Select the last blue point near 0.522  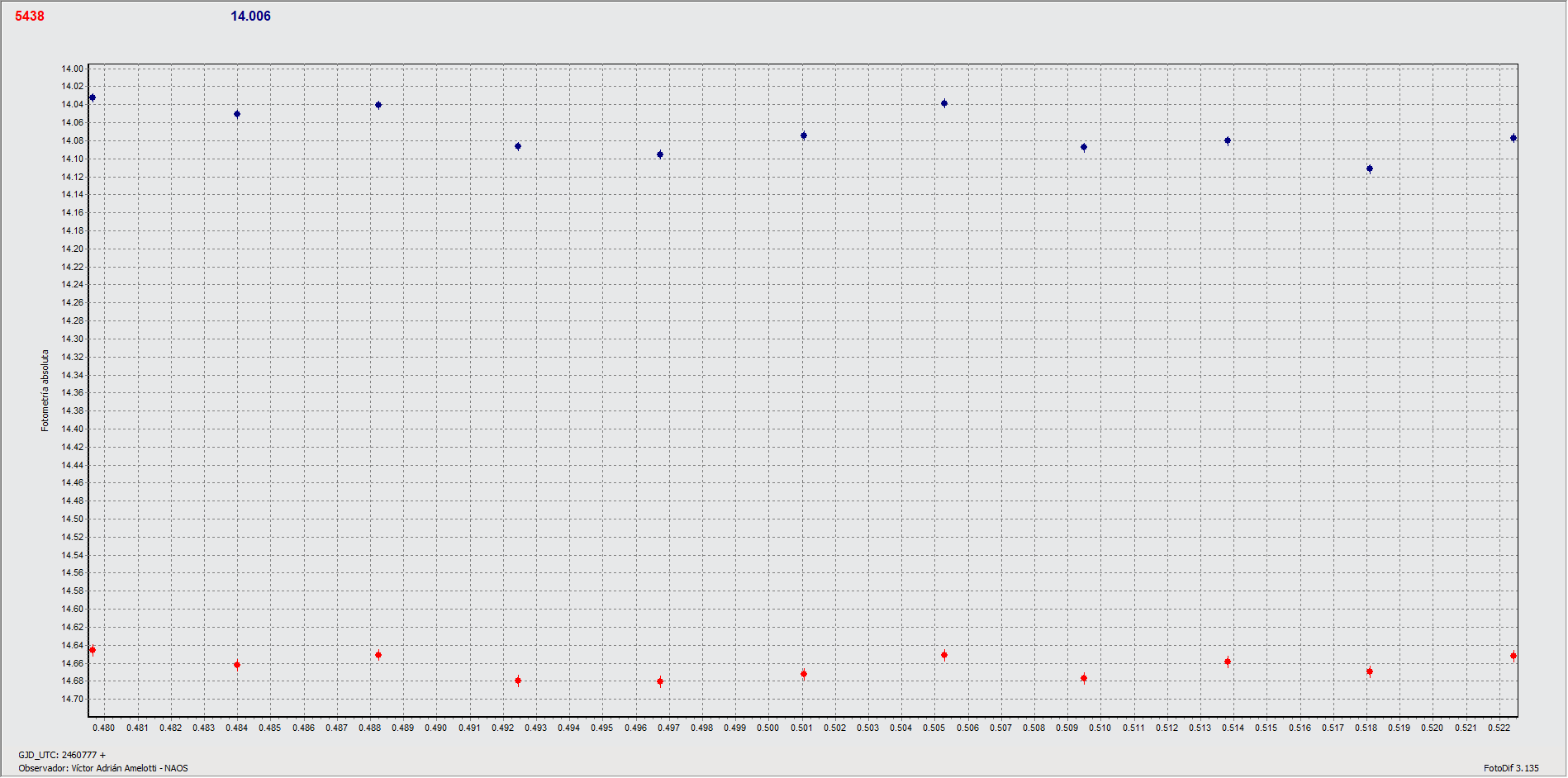pos(1513,138)
